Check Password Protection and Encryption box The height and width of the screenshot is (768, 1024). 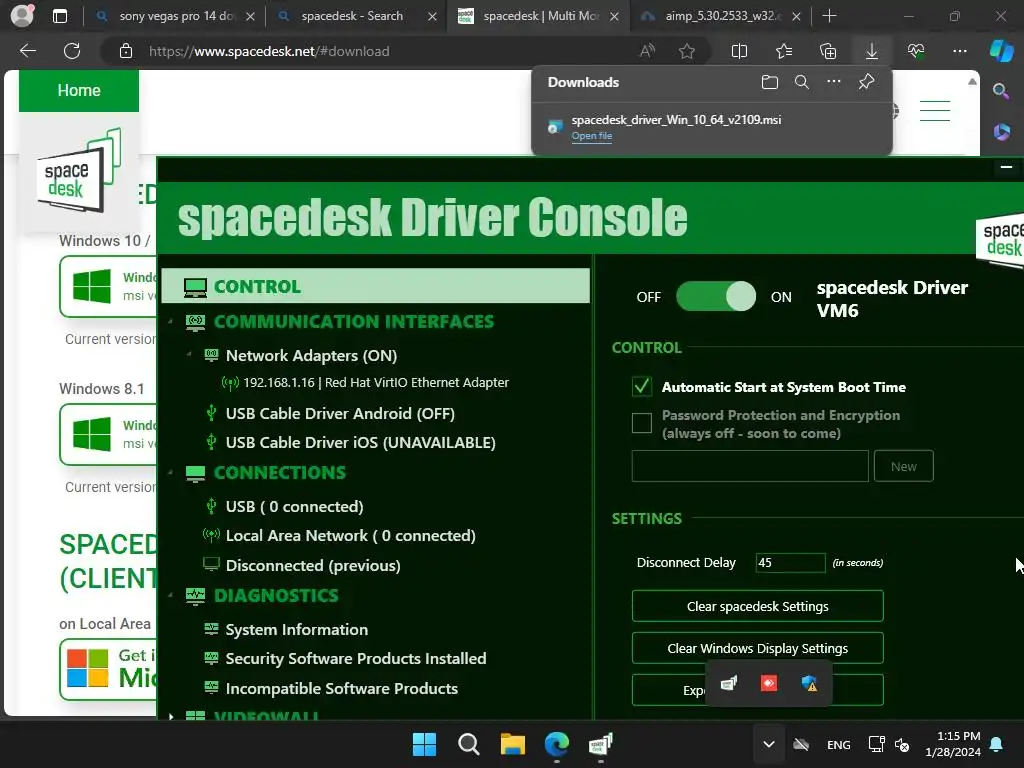tap(642, 423)
